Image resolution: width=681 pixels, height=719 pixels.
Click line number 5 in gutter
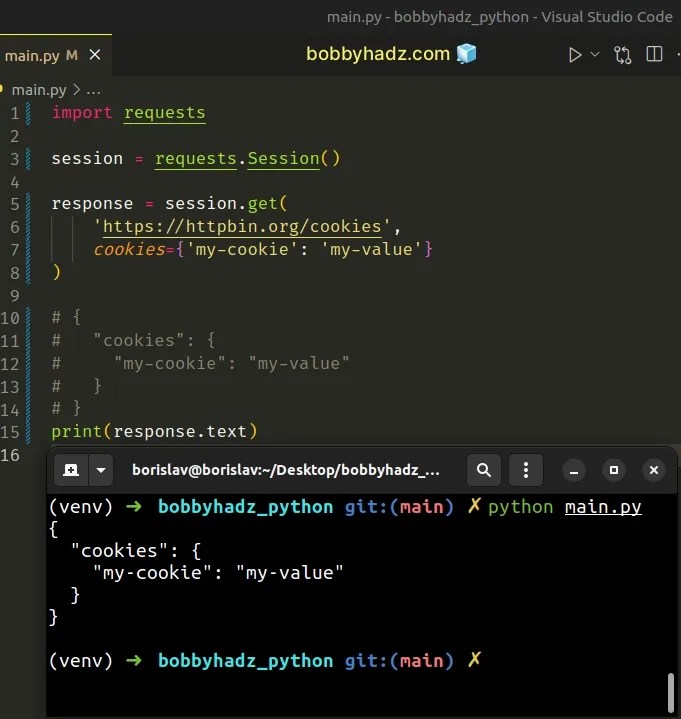[15, 204]
